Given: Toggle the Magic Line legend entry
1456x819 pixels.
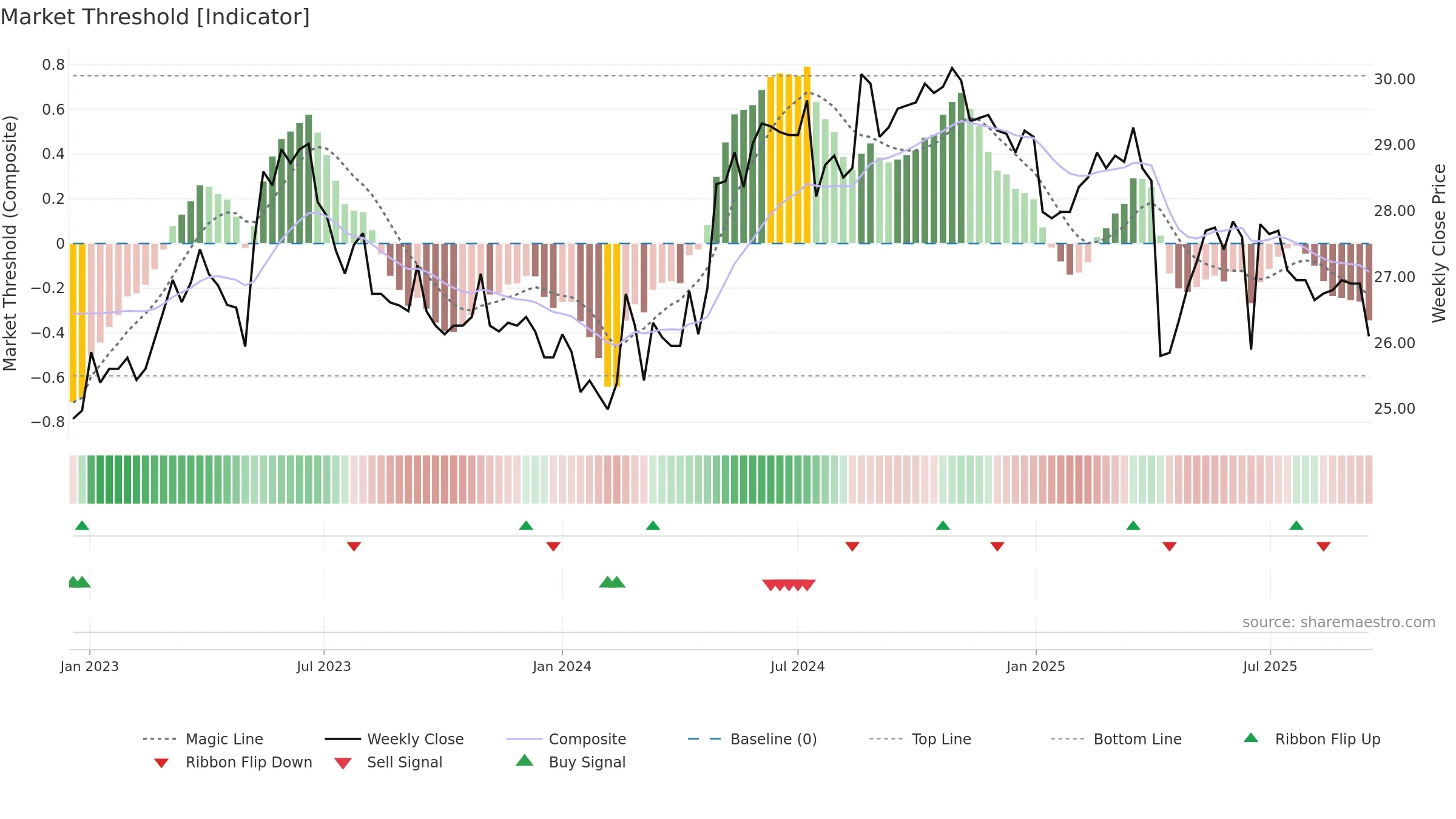Looking at the screenshot, I should coord(203,739).
